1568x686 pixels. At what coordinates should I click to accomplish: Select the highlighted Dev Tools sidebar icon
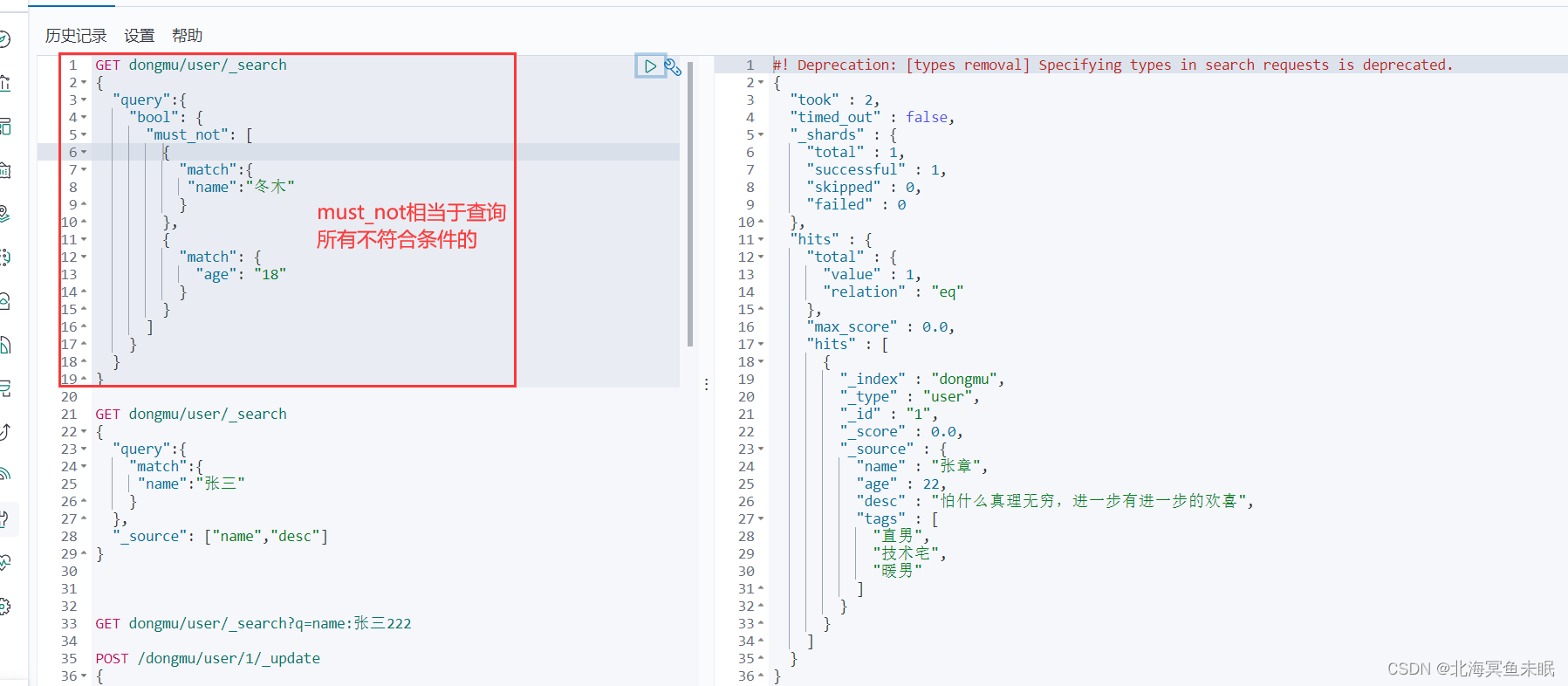pos(4,519)
